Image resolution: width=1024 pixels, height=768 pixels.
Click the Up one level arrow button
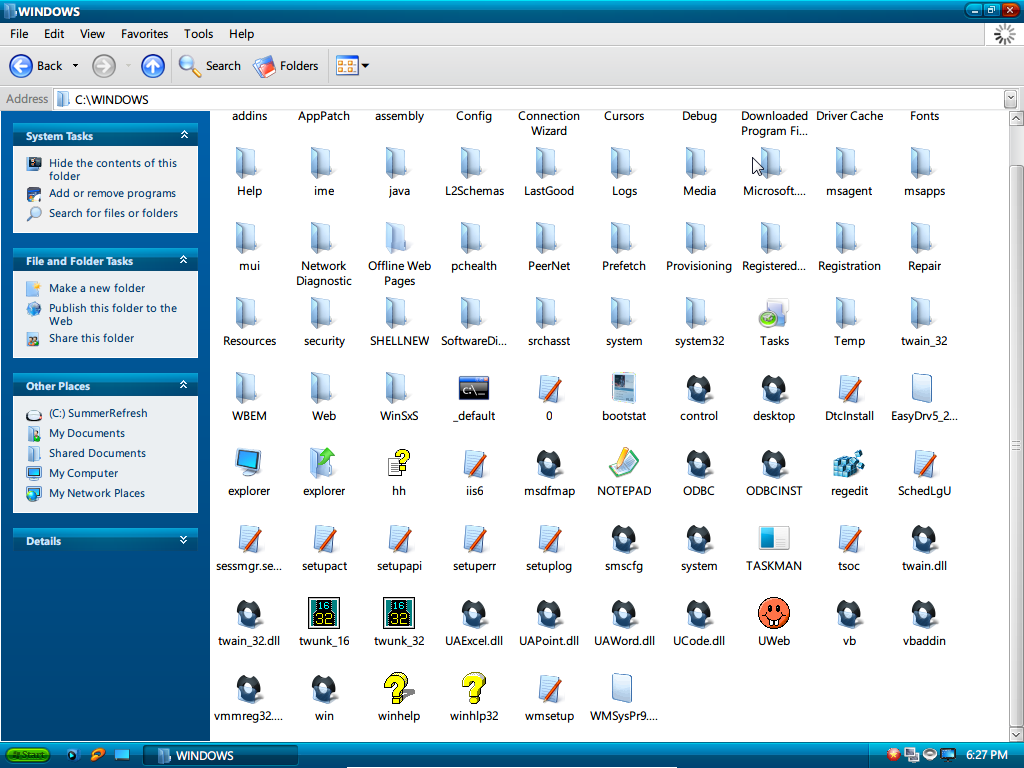tap(153, 66)
